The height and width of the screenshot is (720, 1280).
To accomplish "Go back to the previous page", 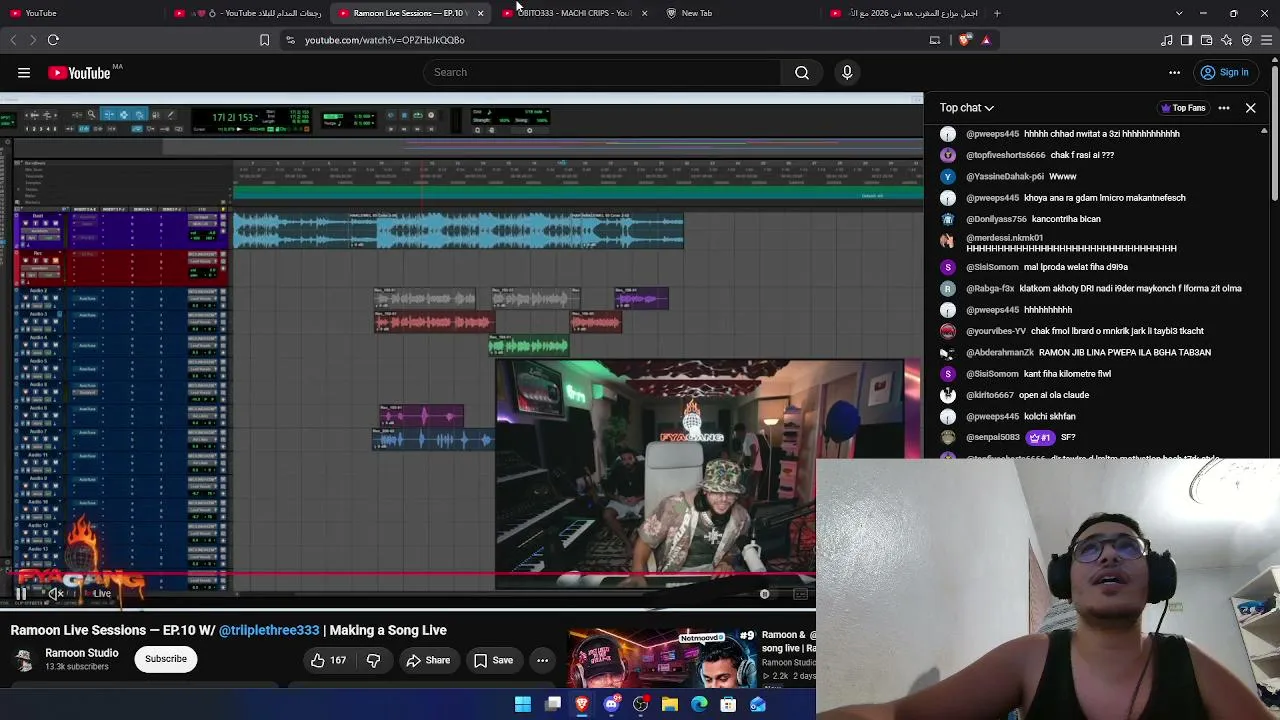I will [13, 40].
